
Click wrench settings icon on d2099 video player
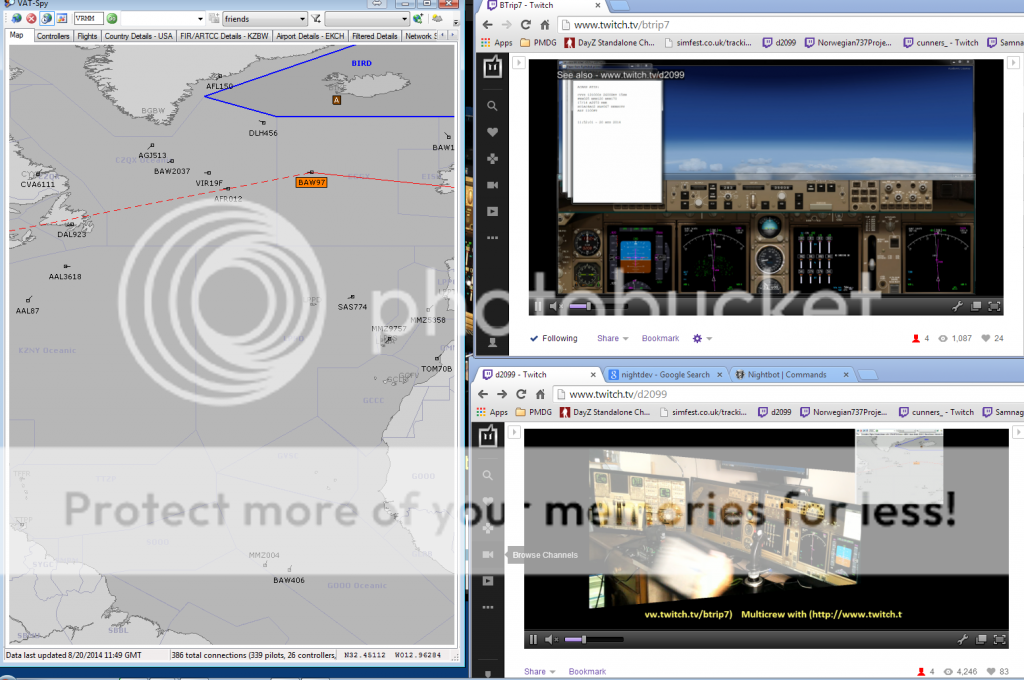tap(962, 639)
